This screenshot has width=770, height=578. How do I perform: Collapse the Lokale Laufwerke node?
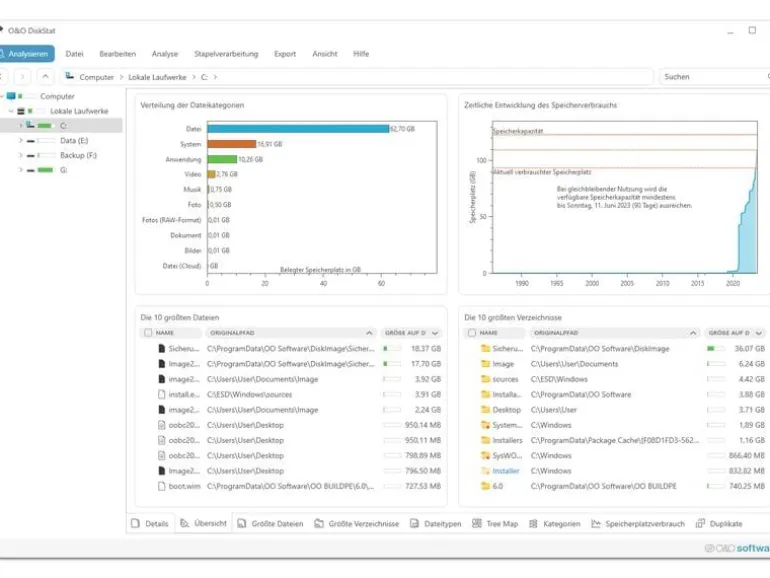(x=11, y=111)
